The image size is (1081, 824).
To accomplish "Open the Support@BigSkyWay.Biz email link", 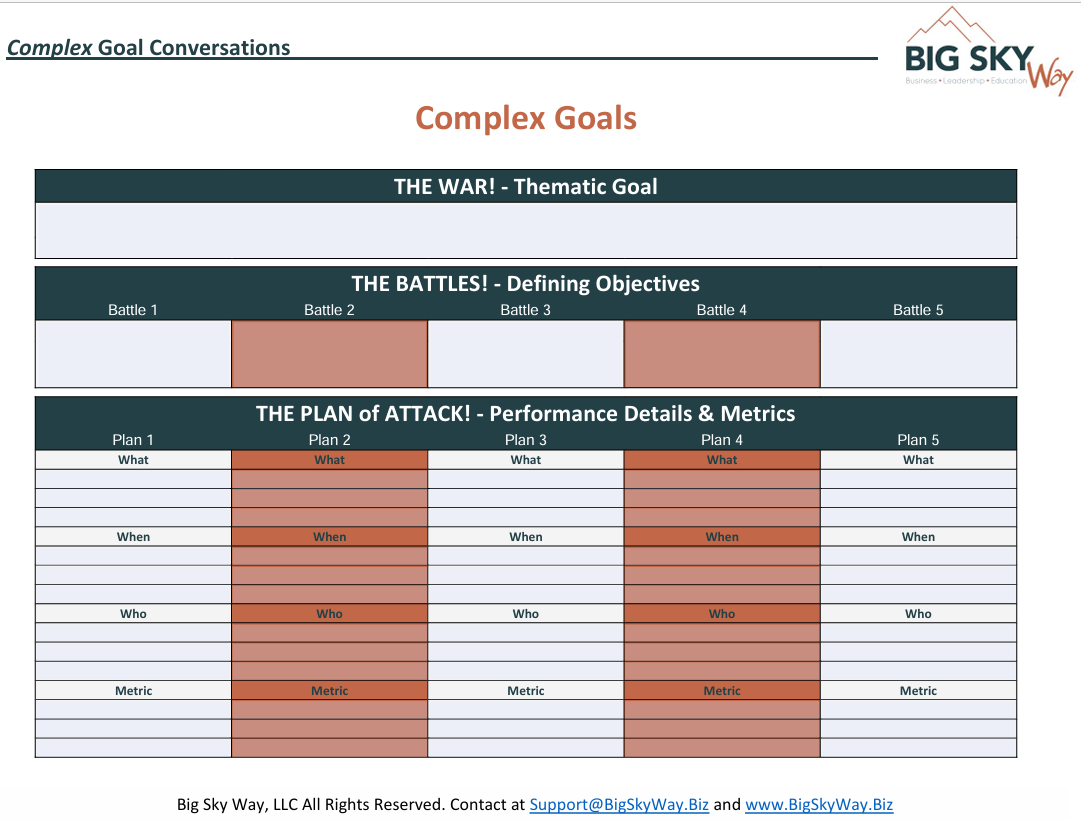I will pos(619,804).
